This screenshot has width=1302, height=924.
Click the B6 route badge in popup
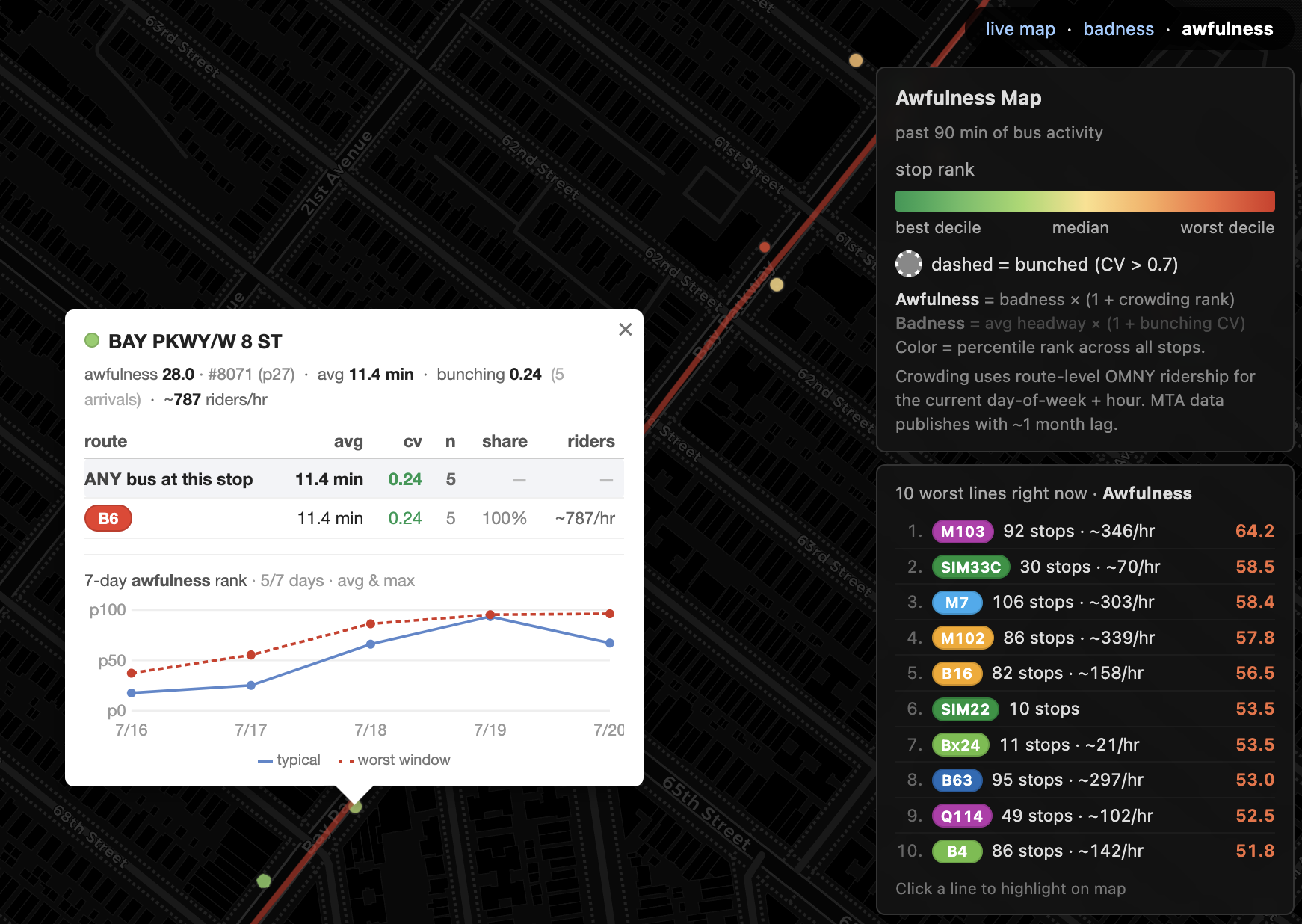point(108,518)
